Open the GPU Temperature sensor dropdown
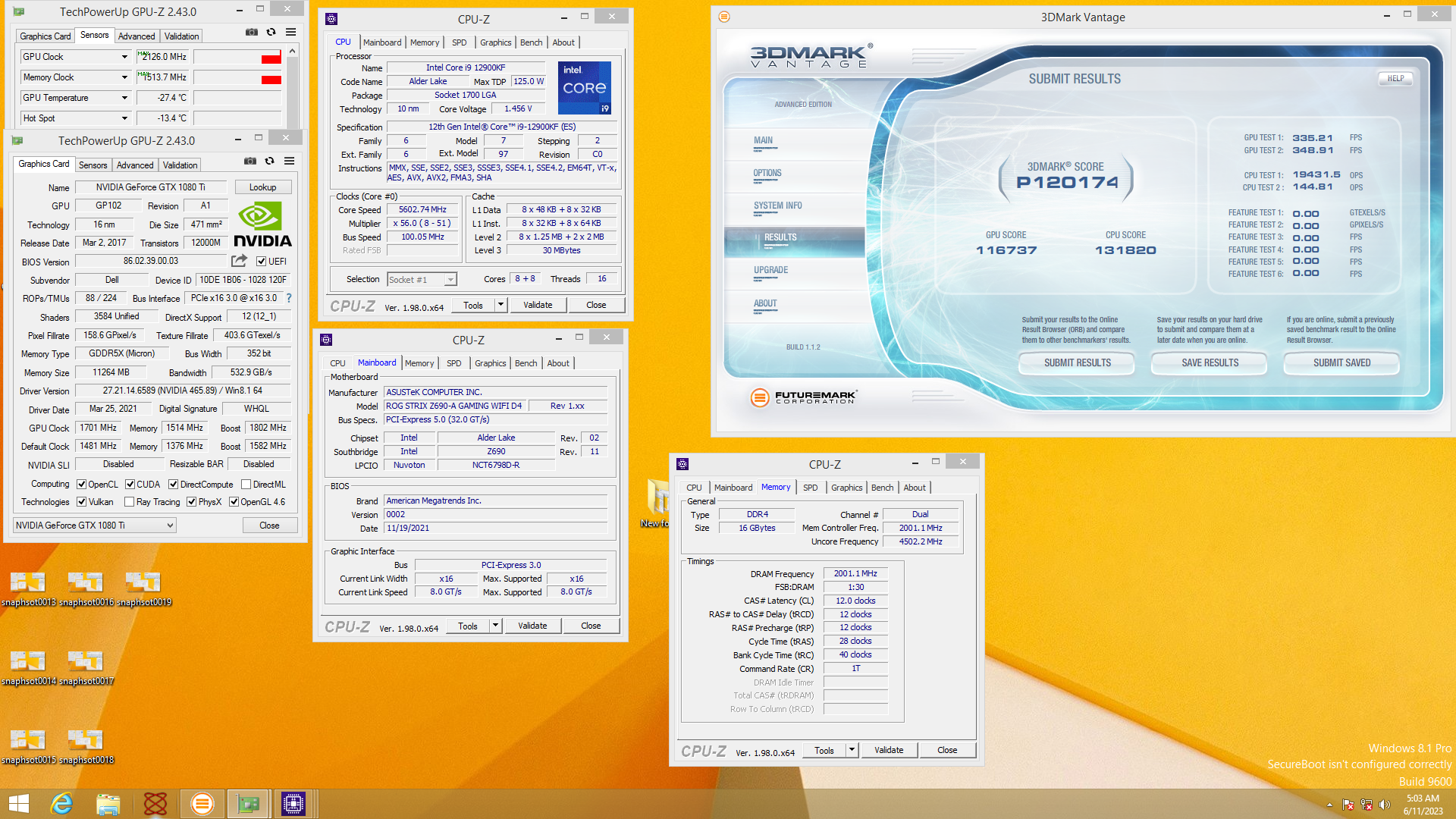 [x=124, y=98]
